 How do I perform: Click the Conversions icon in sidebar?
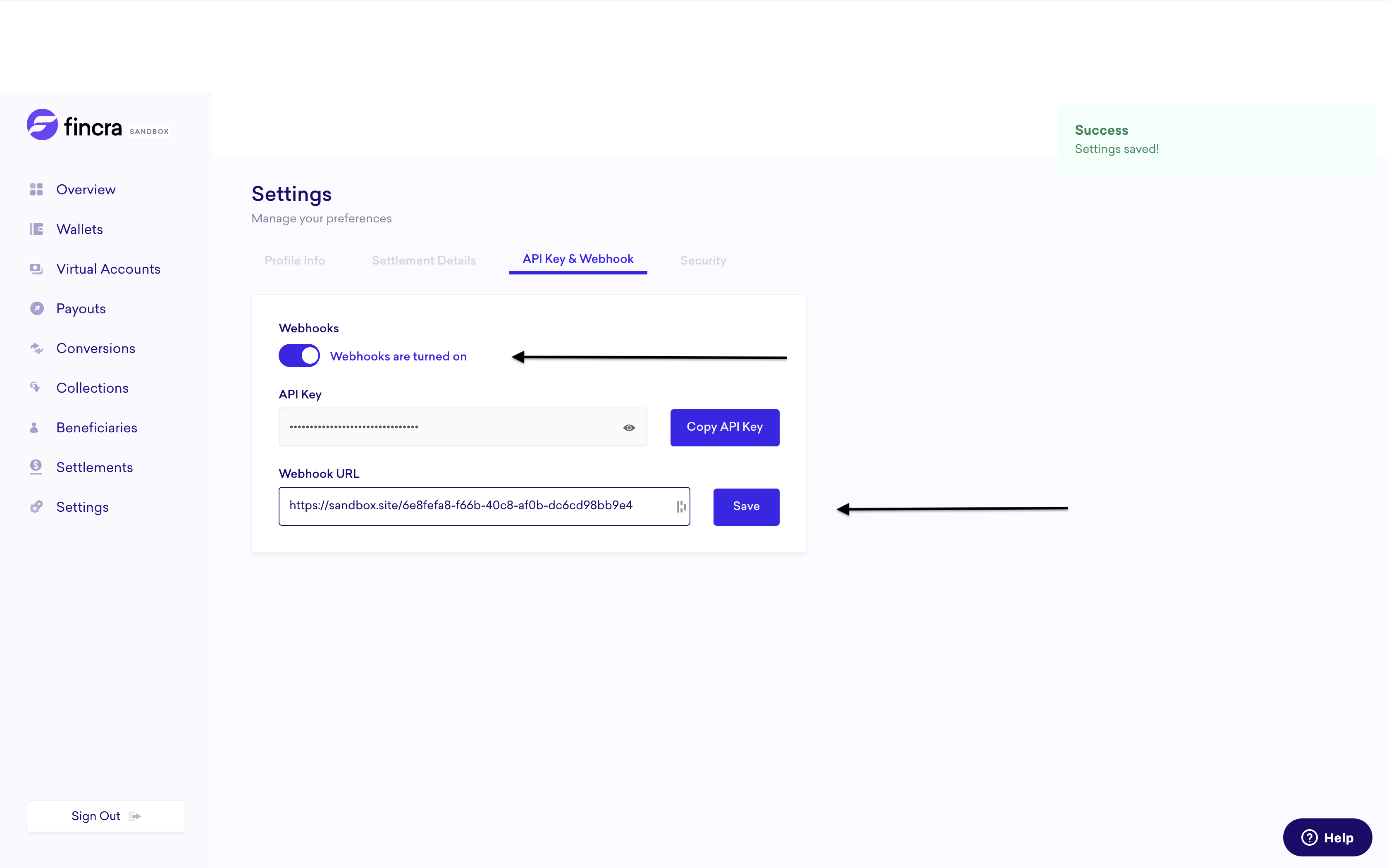36,348
